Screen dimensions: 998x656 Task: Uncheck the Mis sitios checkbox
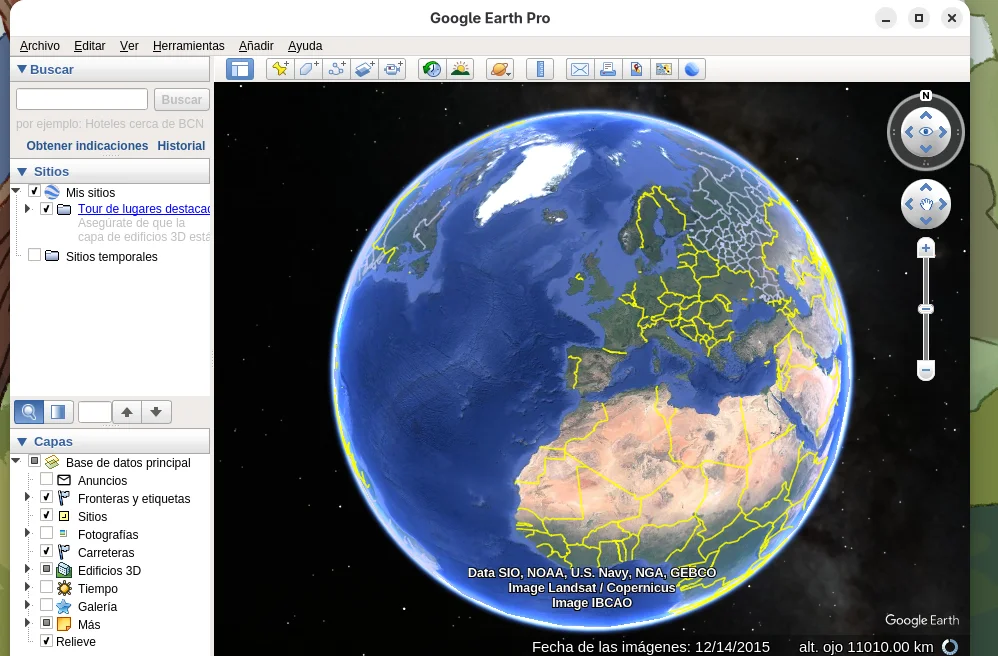click(34, 191)
